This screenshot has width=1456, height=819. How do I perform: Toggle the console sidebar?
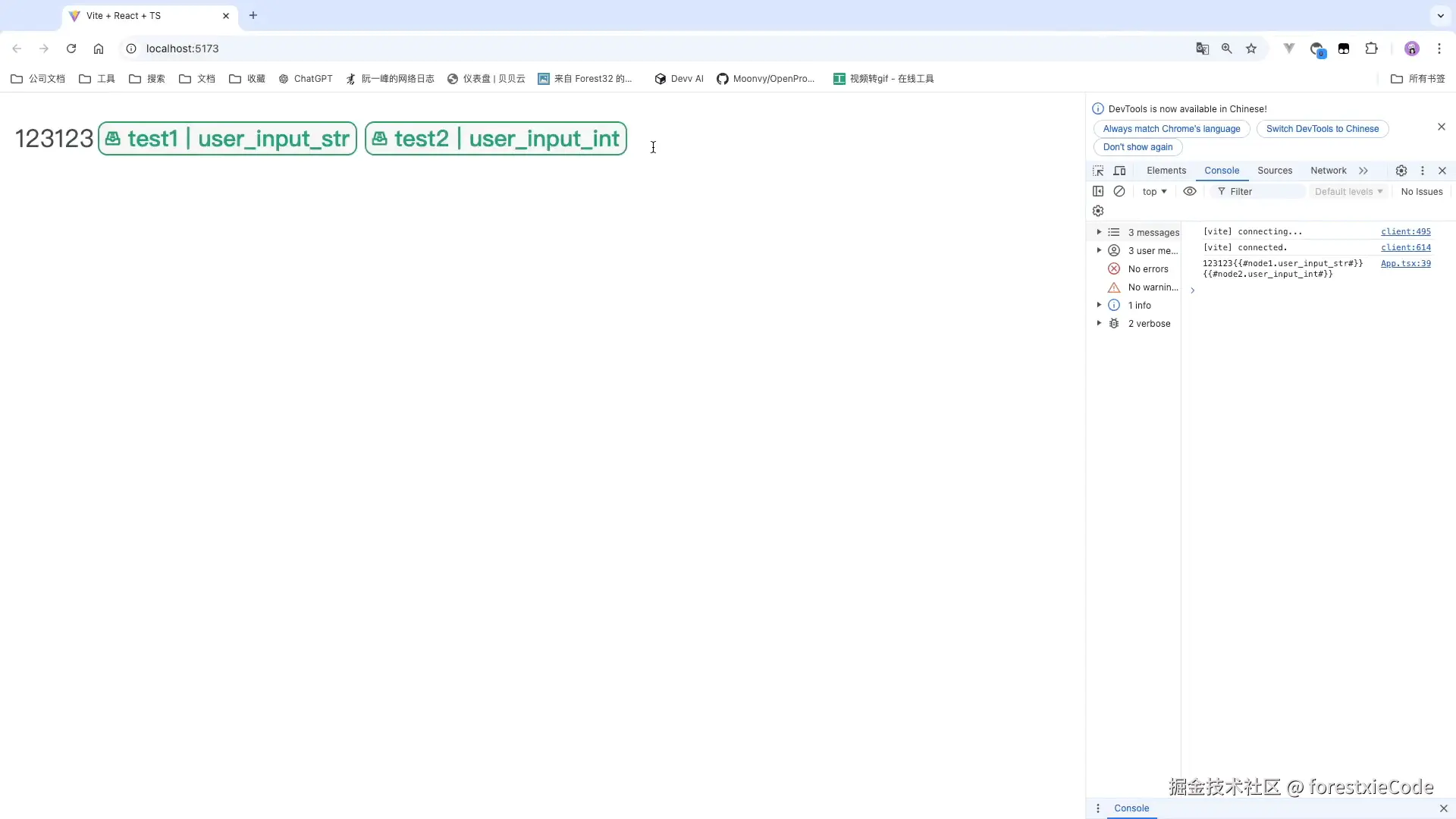click(x=1098, y=191)
